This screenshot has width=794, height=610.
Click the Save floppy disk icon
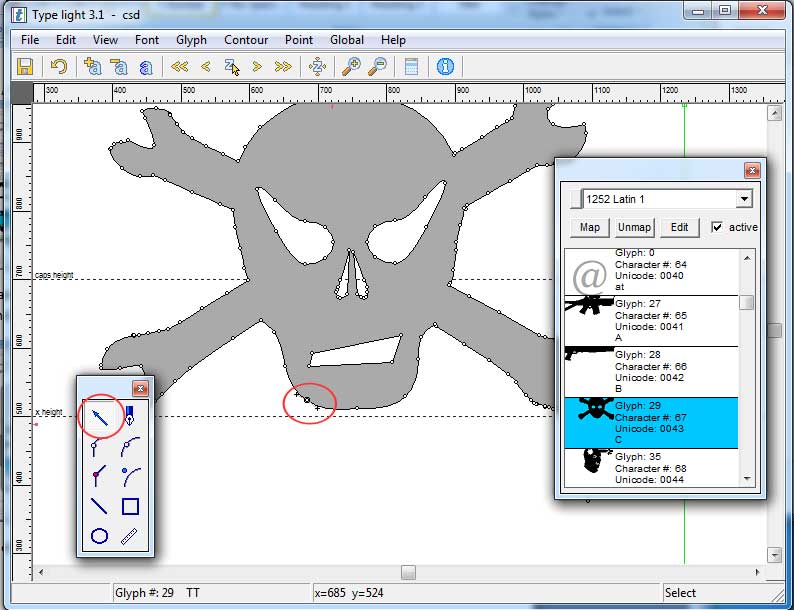(x=25, y=67)
